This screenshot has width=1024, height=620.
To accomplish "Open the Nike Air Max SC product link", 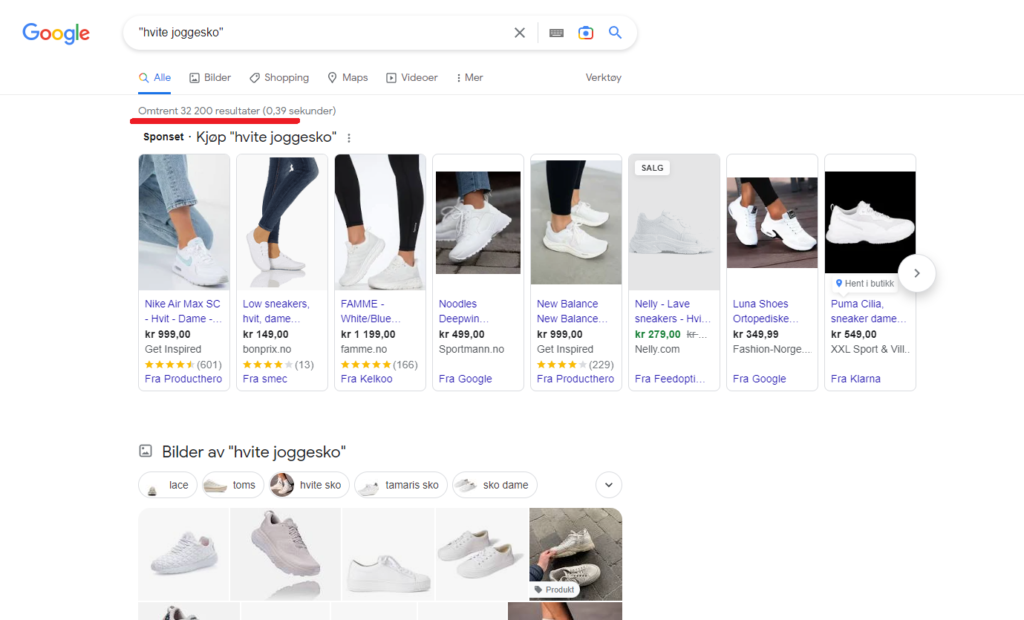I will point(182,310).
